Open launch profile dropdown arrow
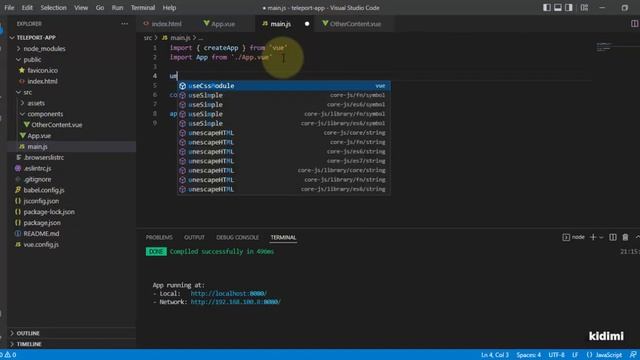Screen dimensions: 640x360 pyautogui.click(x=601, y=237)
